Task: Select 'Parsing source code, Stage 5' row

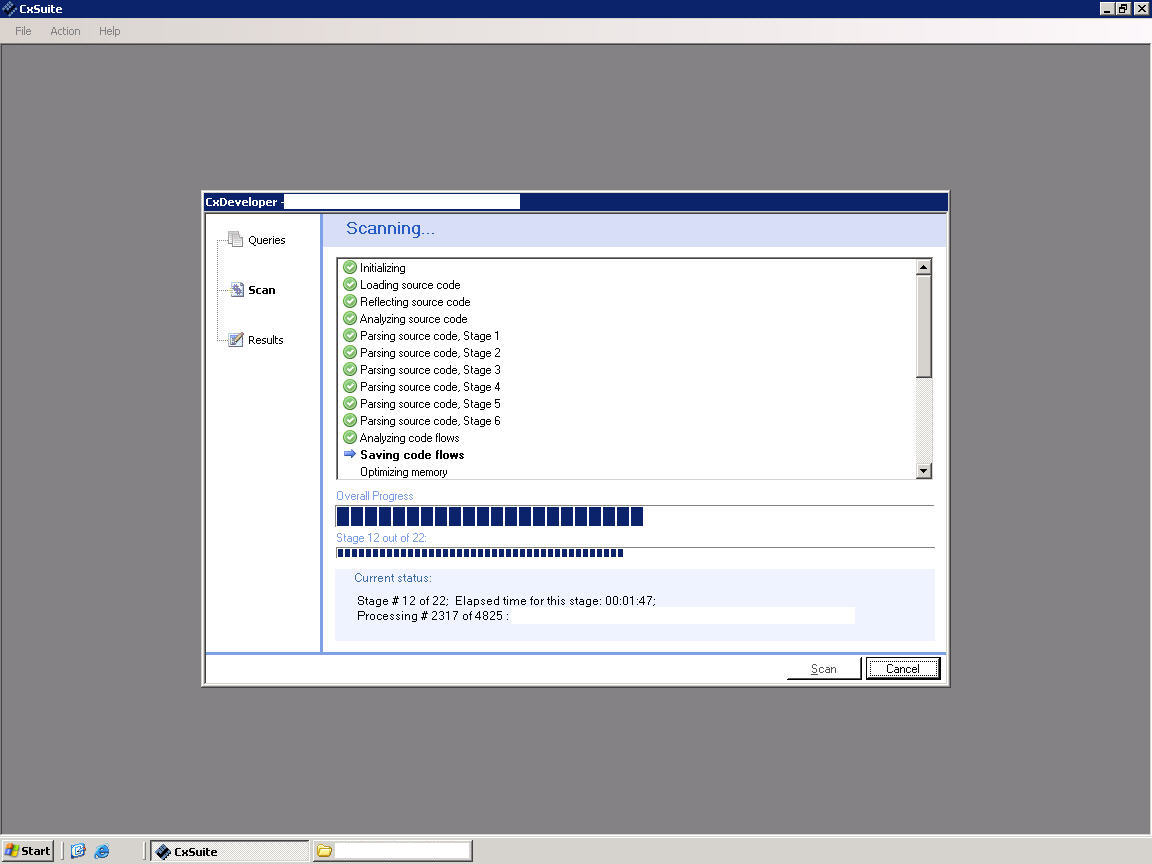Action: click(628, 403)
